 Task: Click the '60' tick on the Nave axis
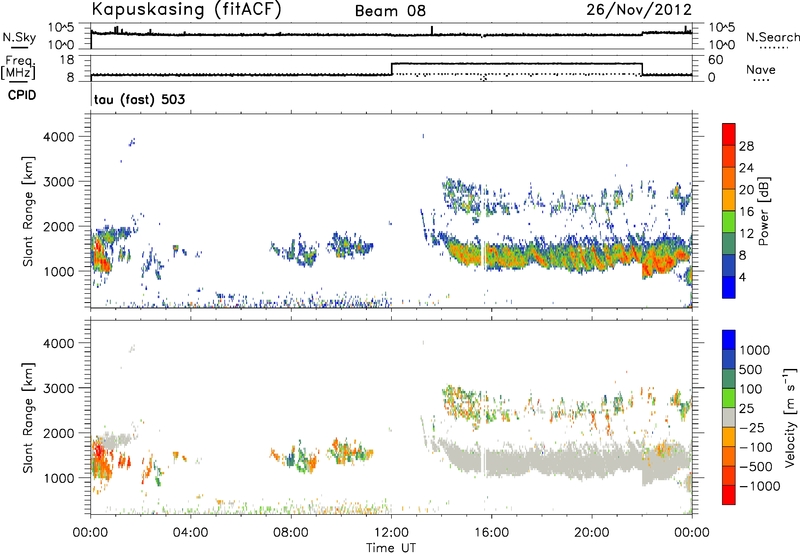[716, 60]
